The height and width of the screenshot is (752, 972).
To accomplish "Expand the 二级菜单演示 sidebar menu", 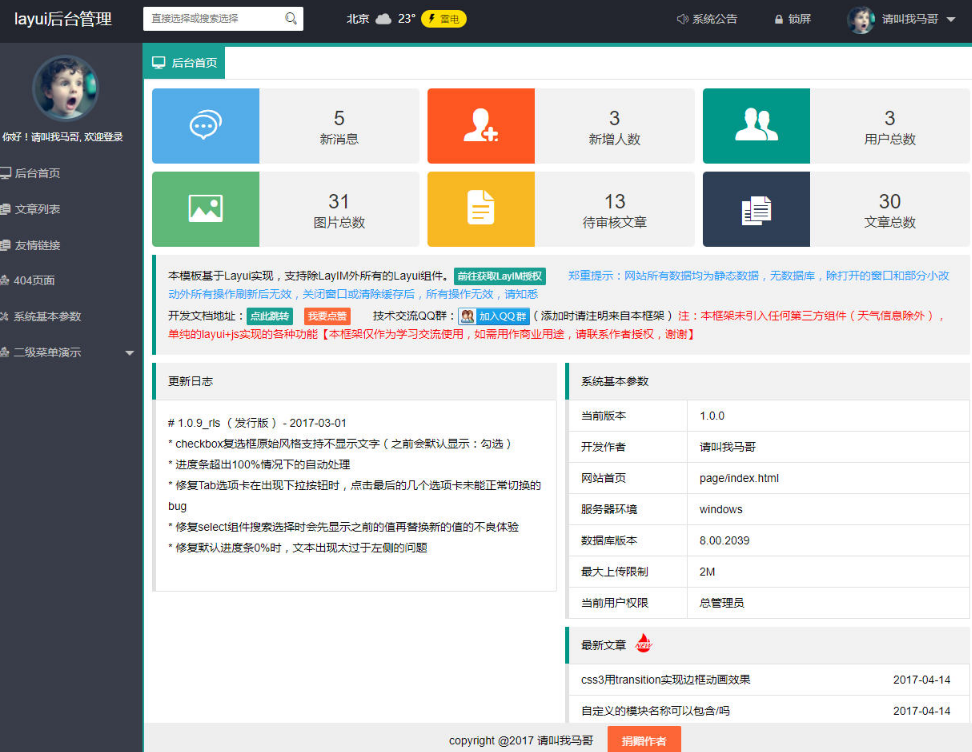I will pyautogui.click(x=70, y=353).
